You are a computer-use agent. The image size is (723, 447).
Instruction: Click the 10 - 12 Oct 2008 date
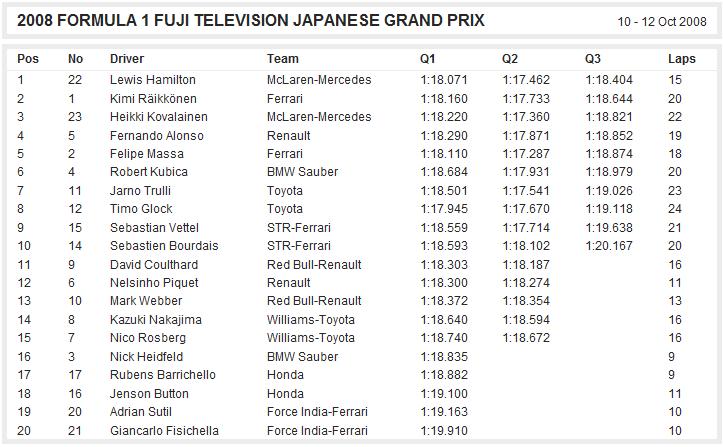(x=662, y=22)
